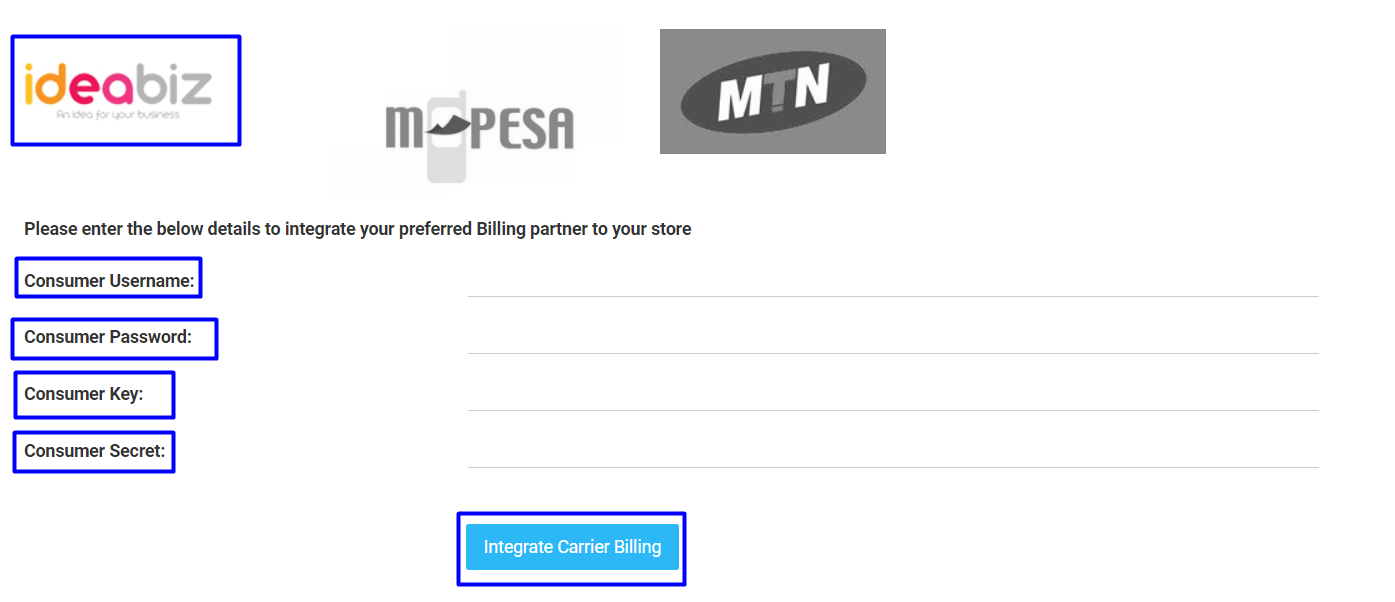Click the Integrate Carrier Billing button
Image resolution: width=1395 pixels, height=602 pixels.
click(x=572, y=547)
